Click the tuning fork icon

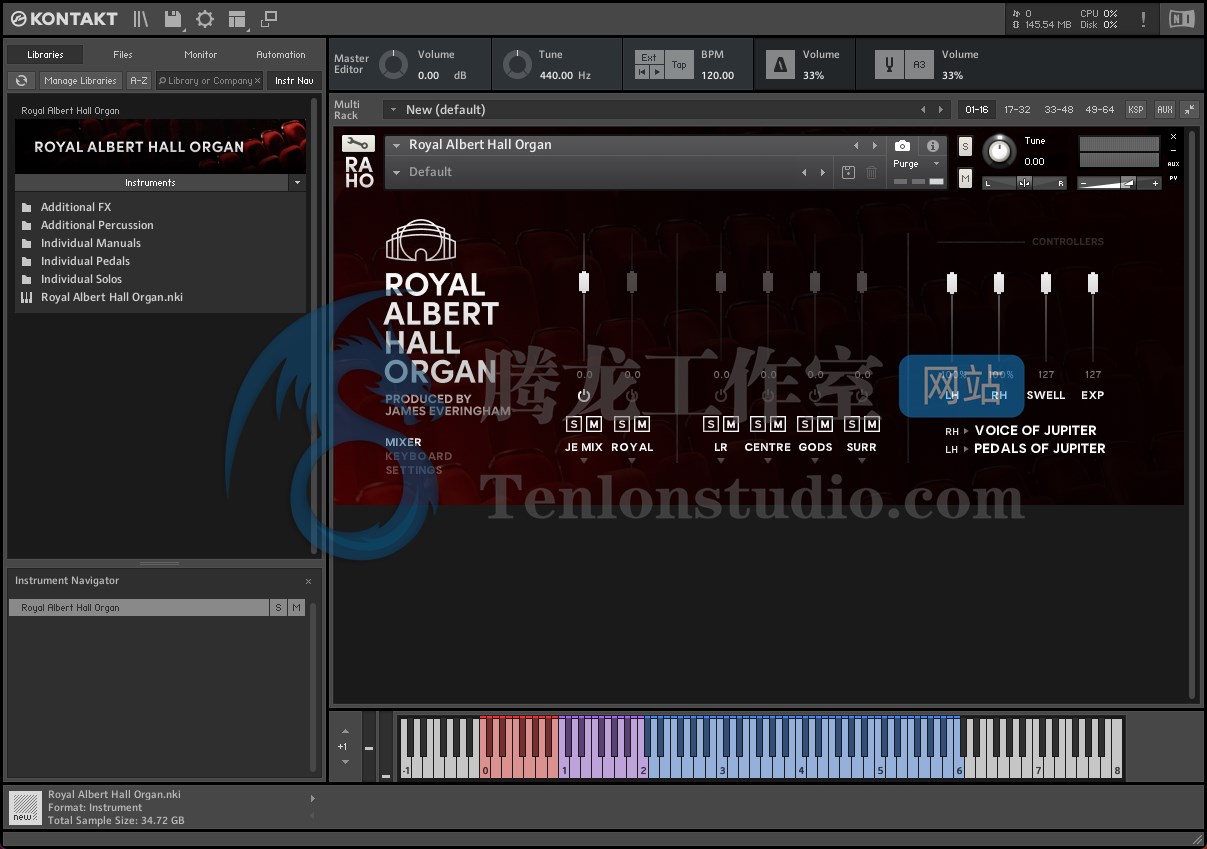point(890,65)
